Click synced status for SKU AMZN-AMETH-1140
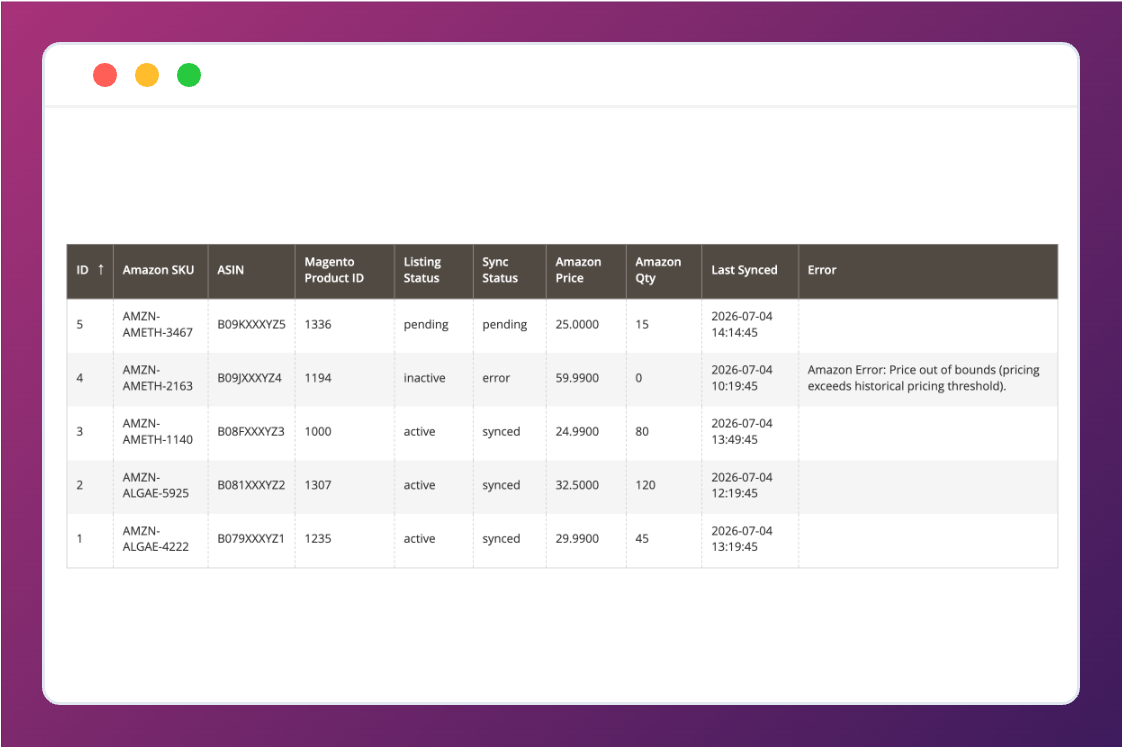Viewport: 1122px width, 747px height. point(501,431)
